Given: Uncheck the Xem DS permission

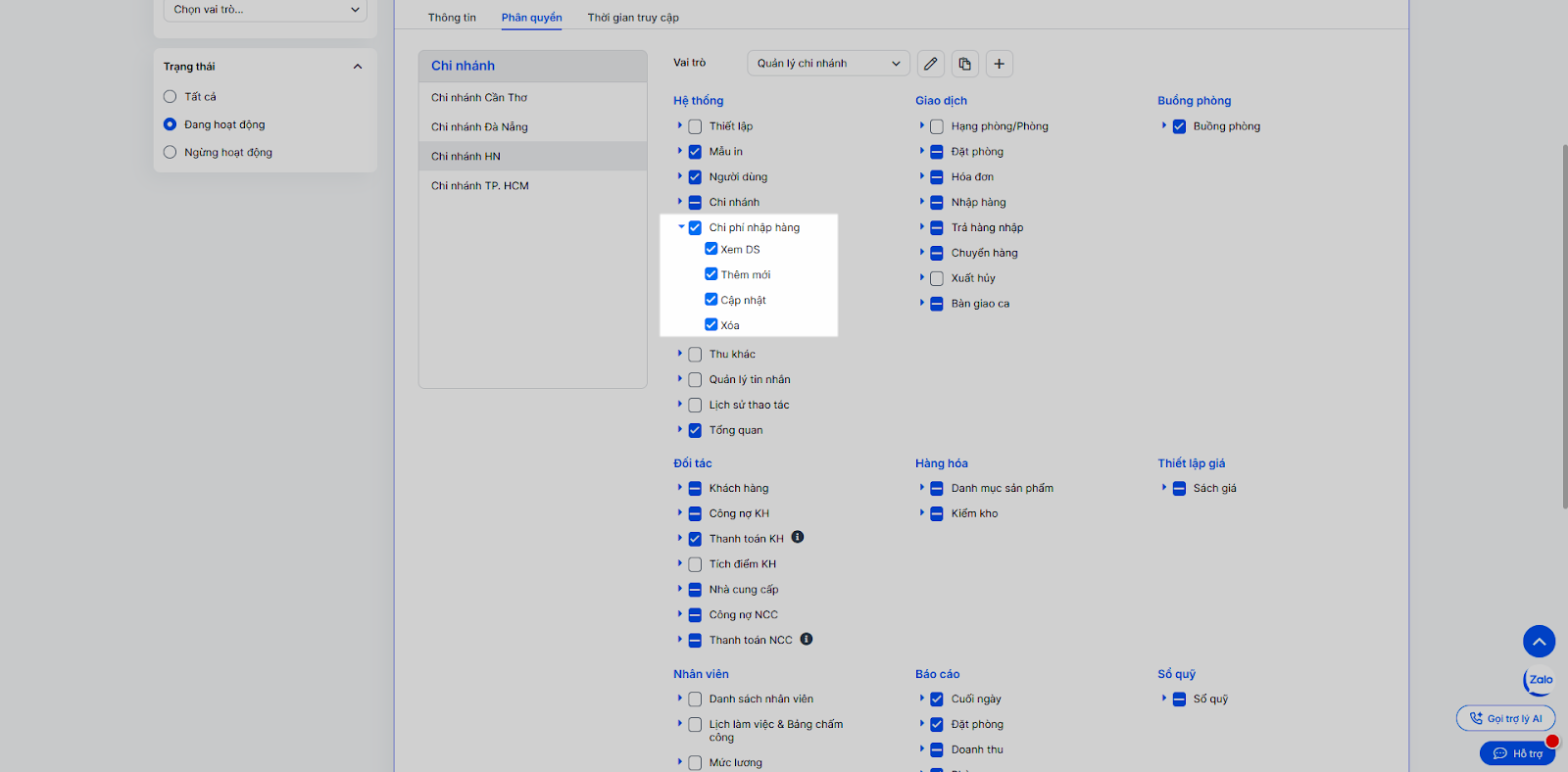Looking at the screenshot, I should pyautogui.click(x=711, y=249).
